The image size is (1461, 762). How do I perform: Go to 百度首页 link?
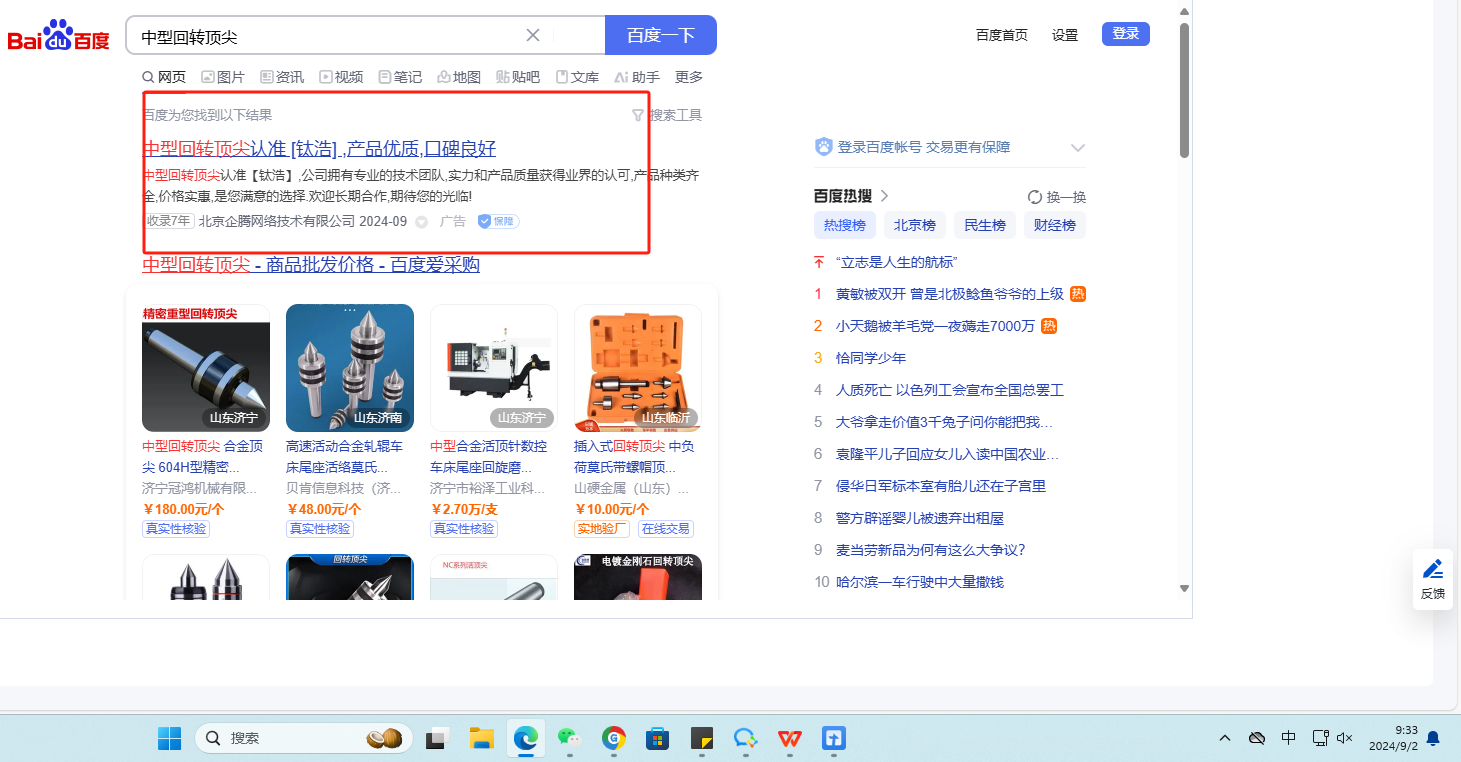(1002, 35)
